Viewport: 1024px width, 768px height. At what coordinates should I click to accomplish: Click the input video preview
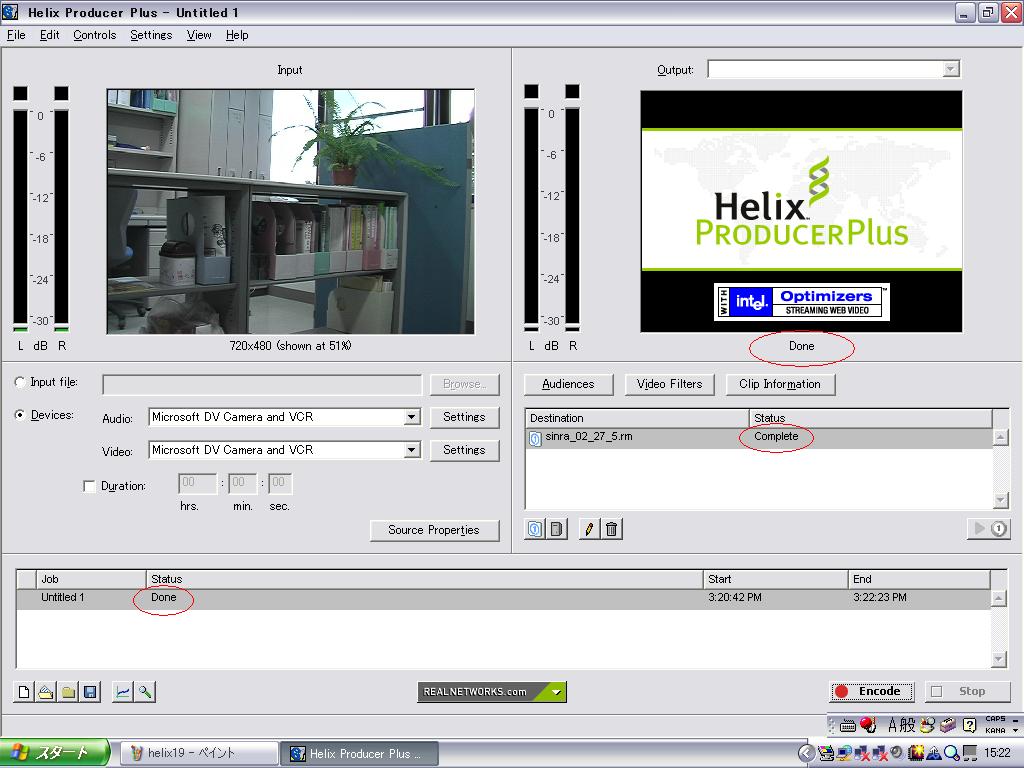click(x=291, y=212)
